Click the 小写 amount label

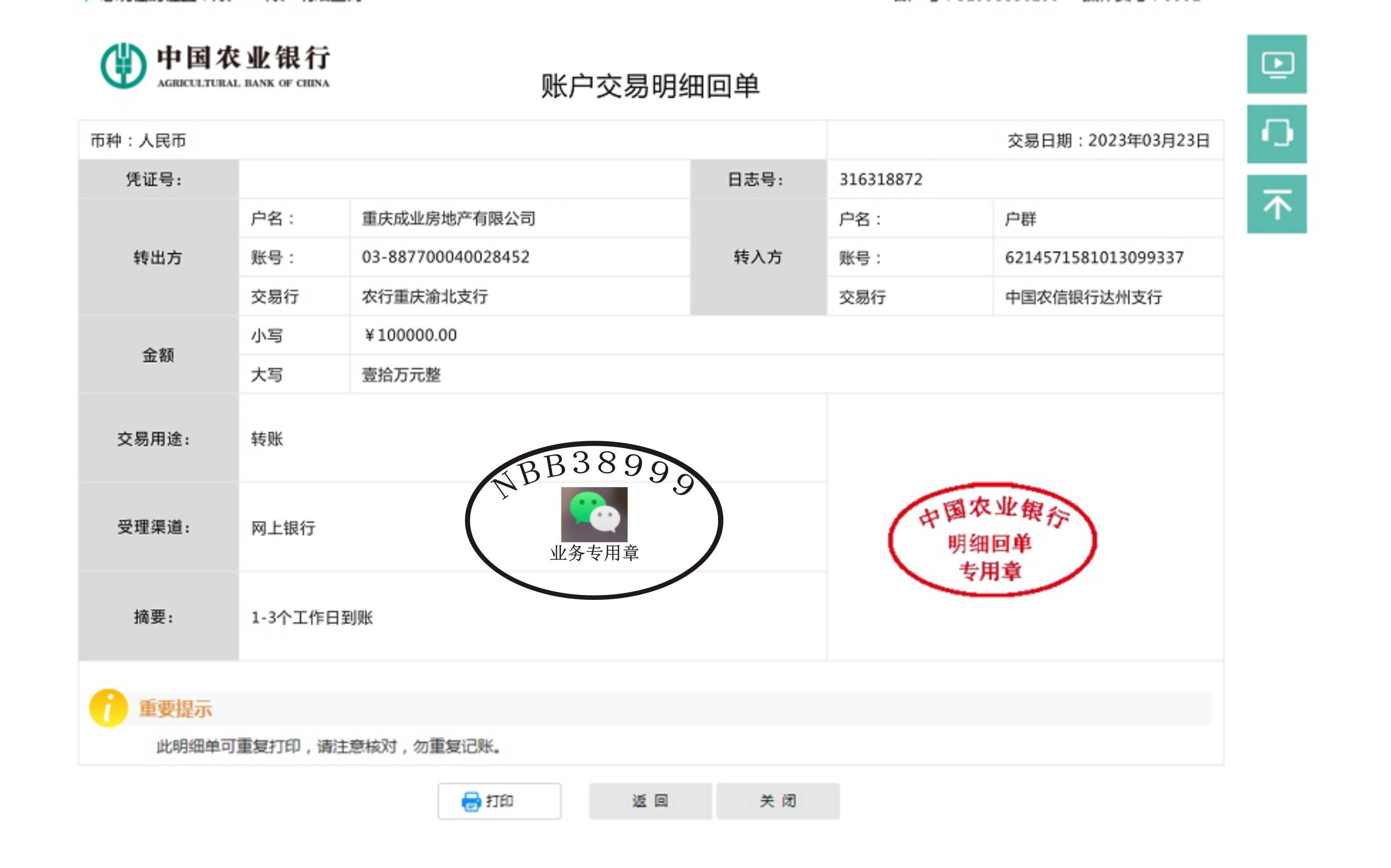267,335
